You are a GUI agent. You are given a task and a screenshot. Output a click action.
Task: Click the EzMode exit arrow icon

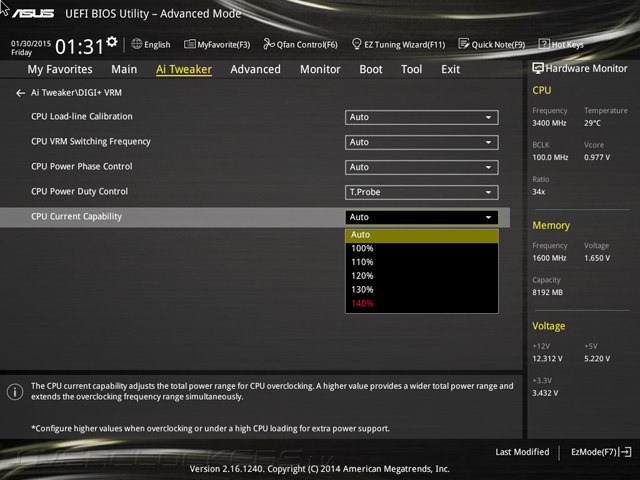(x=626, y=452)
